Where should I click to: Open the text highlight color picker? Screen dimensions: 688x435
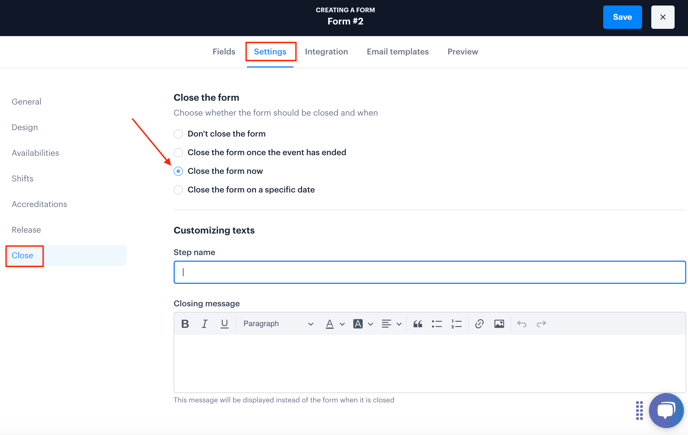pyautogui.click(x=358, y=324)
